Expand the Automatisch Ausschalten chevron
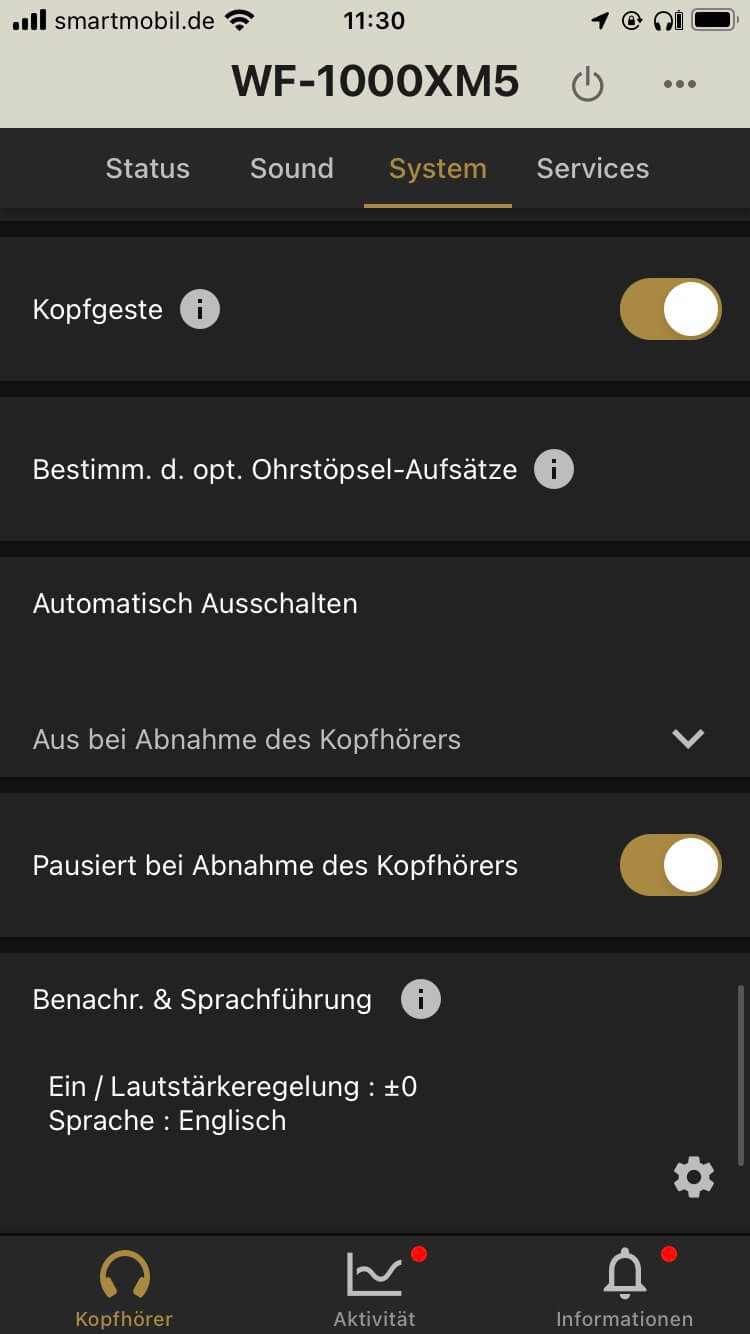Screen dimensions: 750x1334 click(688, 739)
